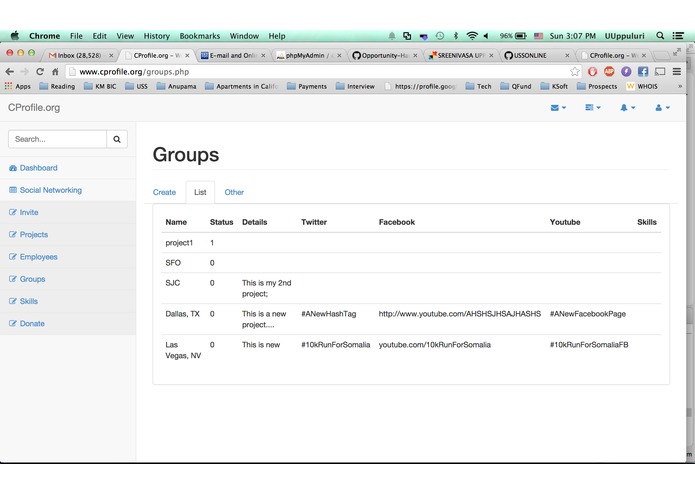Click the edit icon beside Projects
This screenshot has width=695, height=494.
13,234
